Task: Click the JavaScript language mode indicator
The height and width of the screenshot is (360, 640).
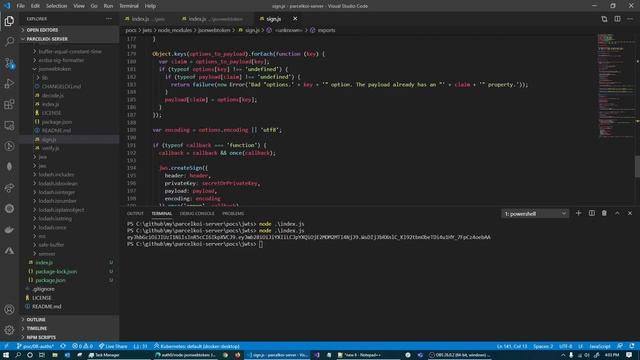Action: [x=600, y=346]
